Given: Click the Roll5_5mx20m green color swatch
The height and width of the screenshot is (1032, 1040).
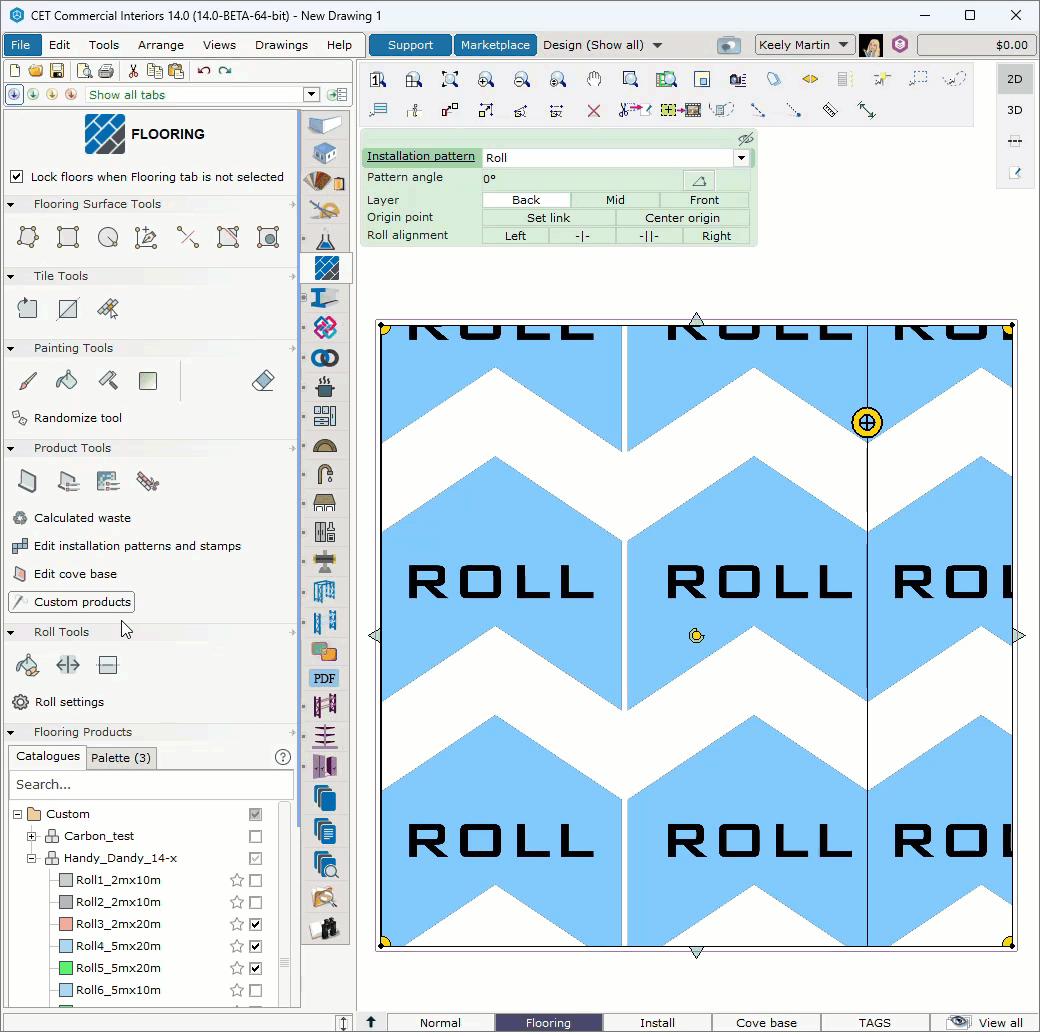Looking at the screenshot, I should (66, 968).
